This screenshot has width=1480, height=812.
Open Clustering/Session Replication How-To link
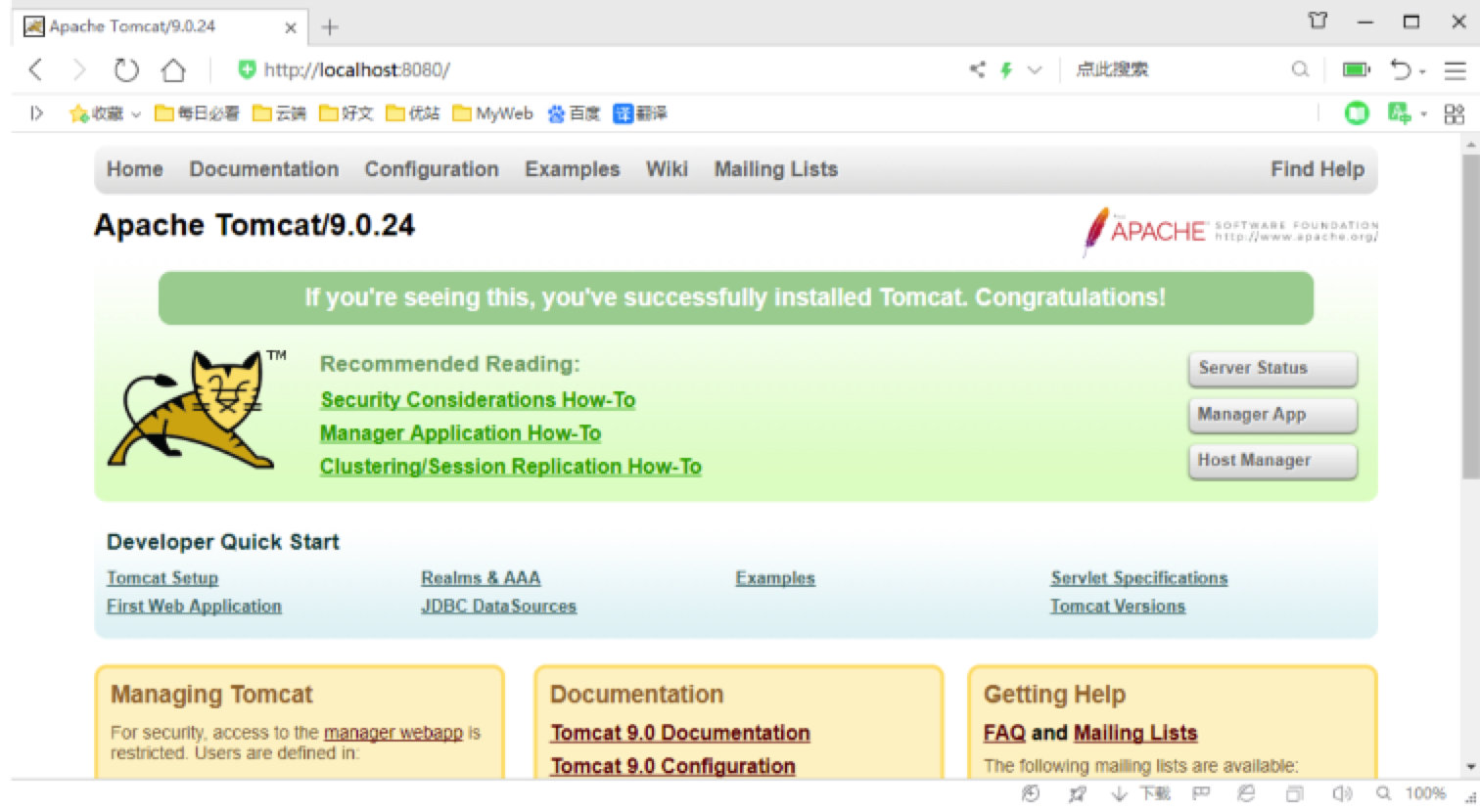pyautogui.click(x=511, y=467)
